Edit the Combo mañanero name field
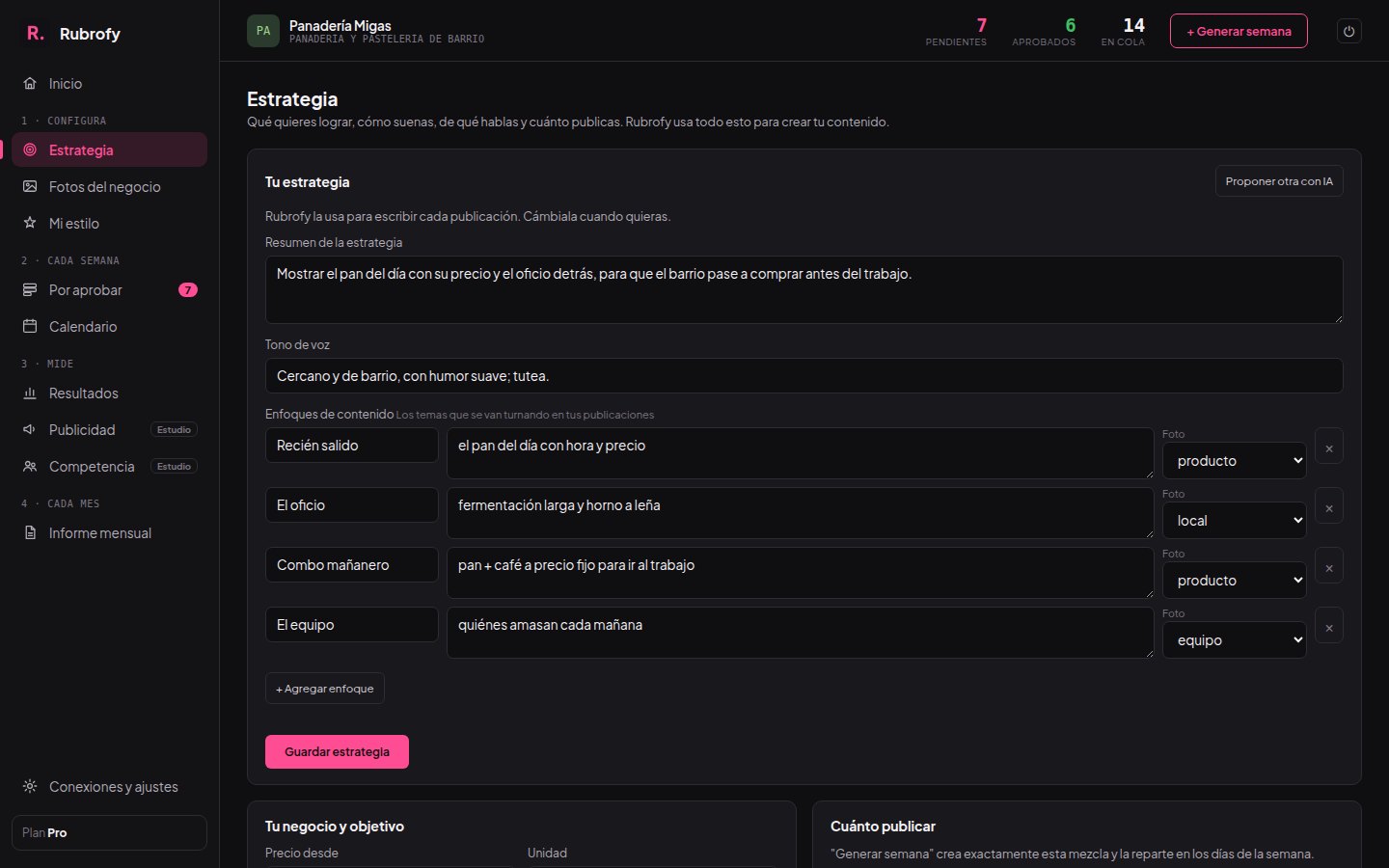Image resolution: width=1389 pixels, height=868 pixels. pyautogui.click(x=352, y=565)
